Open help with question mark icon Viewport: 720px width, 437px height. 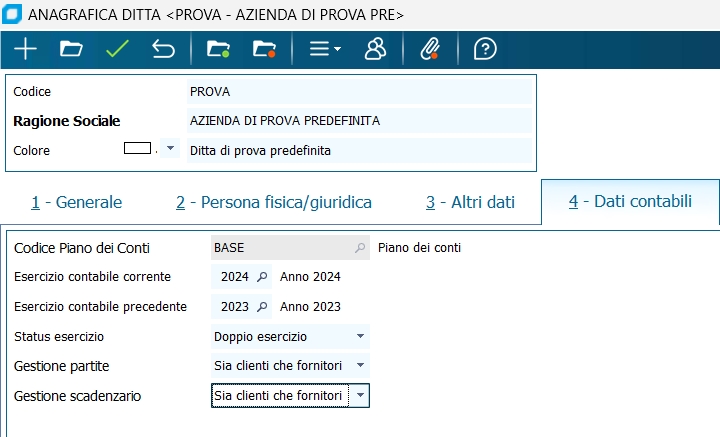coord(485,49)
